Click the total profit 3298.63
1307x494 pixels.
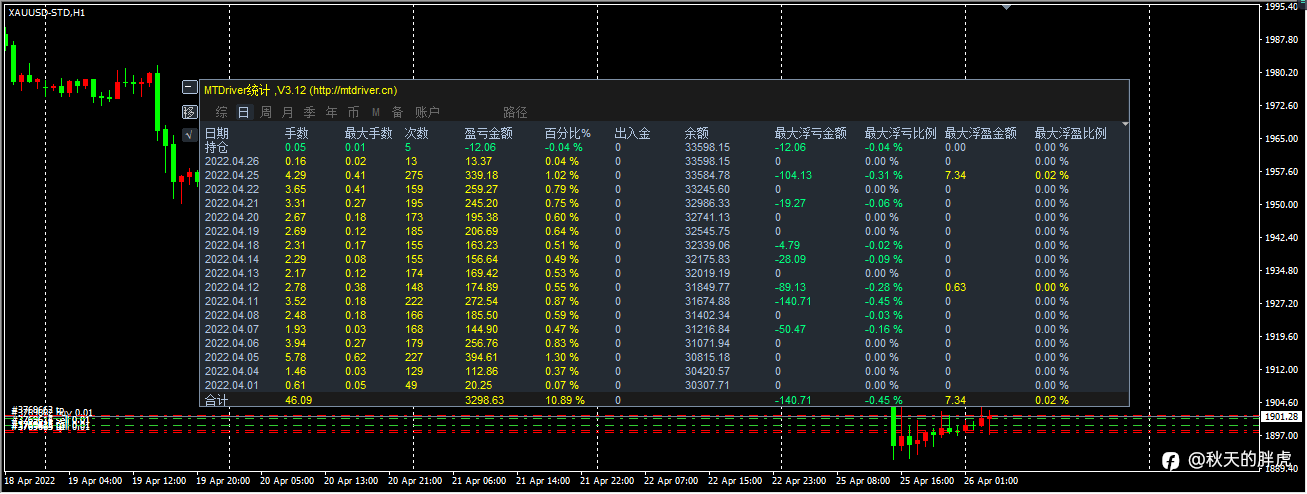click(x=484, y=400)
